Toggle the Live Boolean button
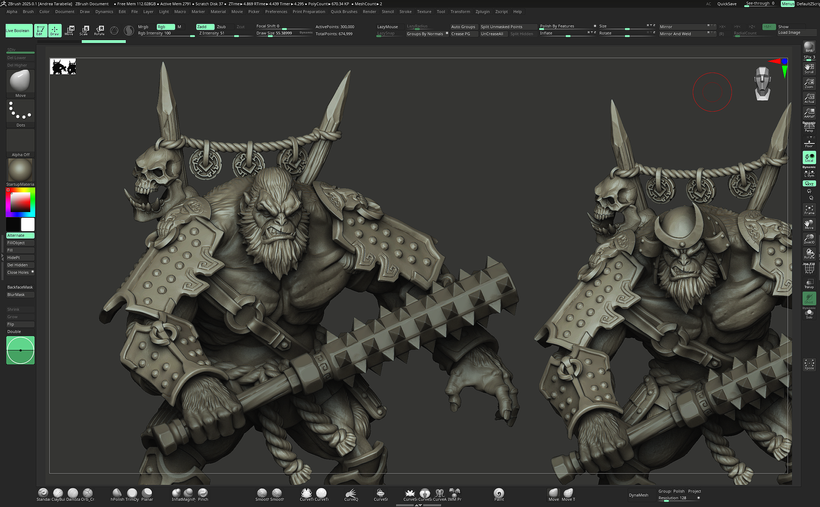 [x=17, y=31]
